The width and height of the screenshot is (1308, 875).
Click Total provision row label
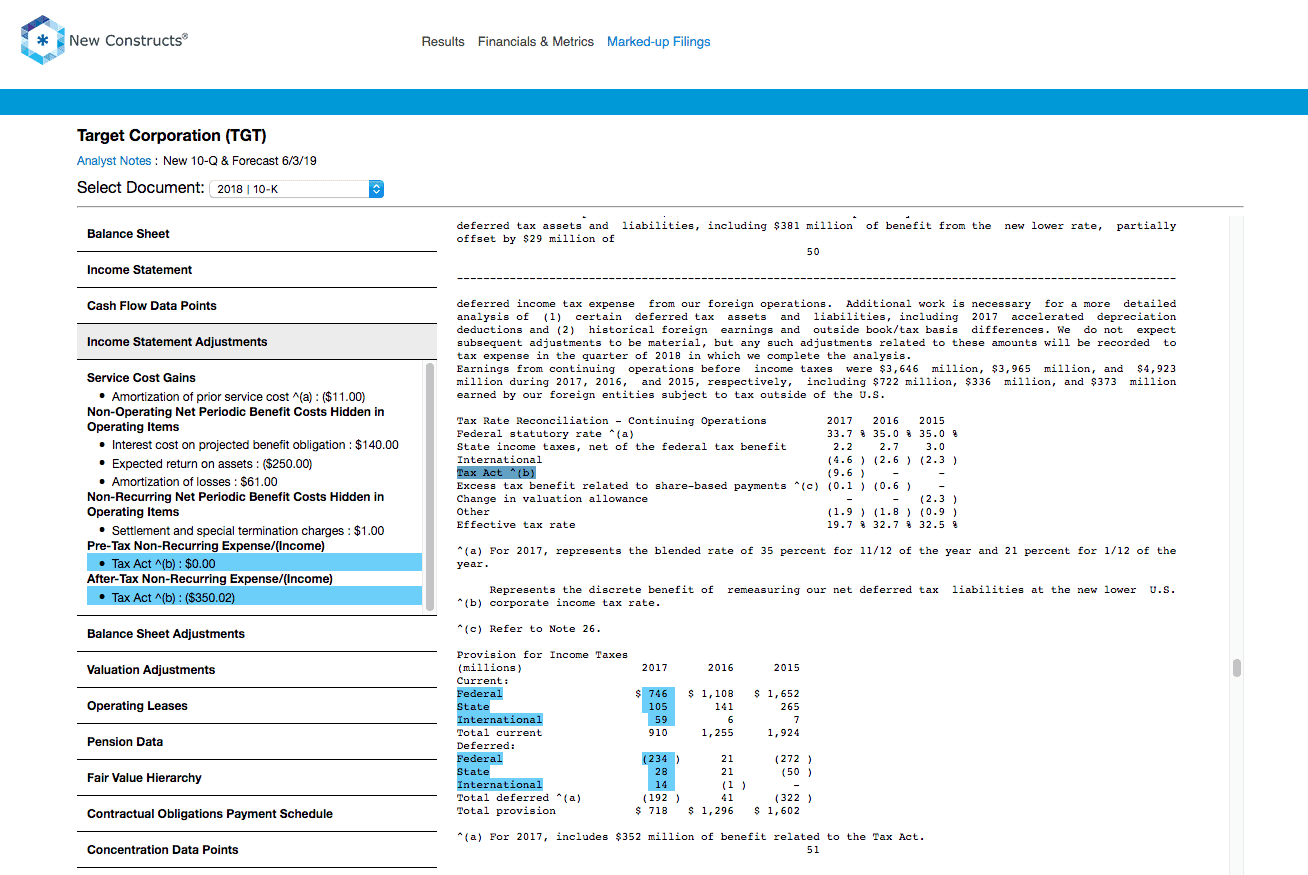[506, 811]
